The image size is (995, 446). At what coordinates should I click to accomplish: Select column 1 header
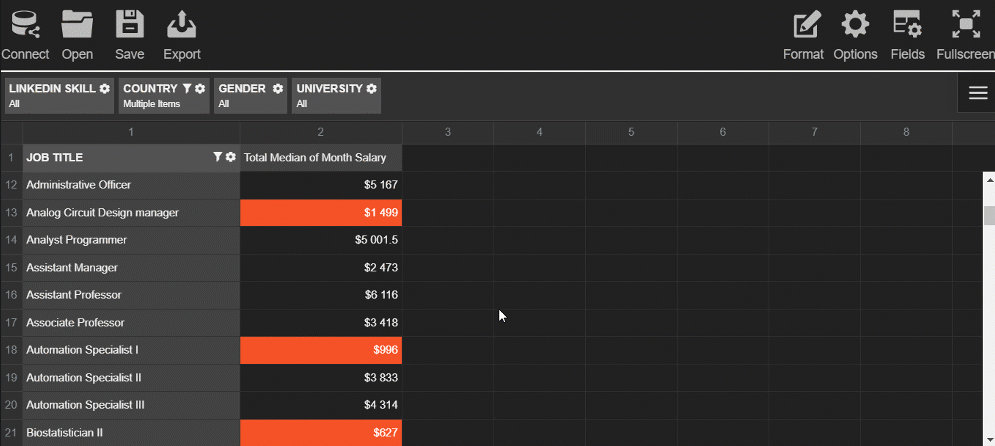131,132
